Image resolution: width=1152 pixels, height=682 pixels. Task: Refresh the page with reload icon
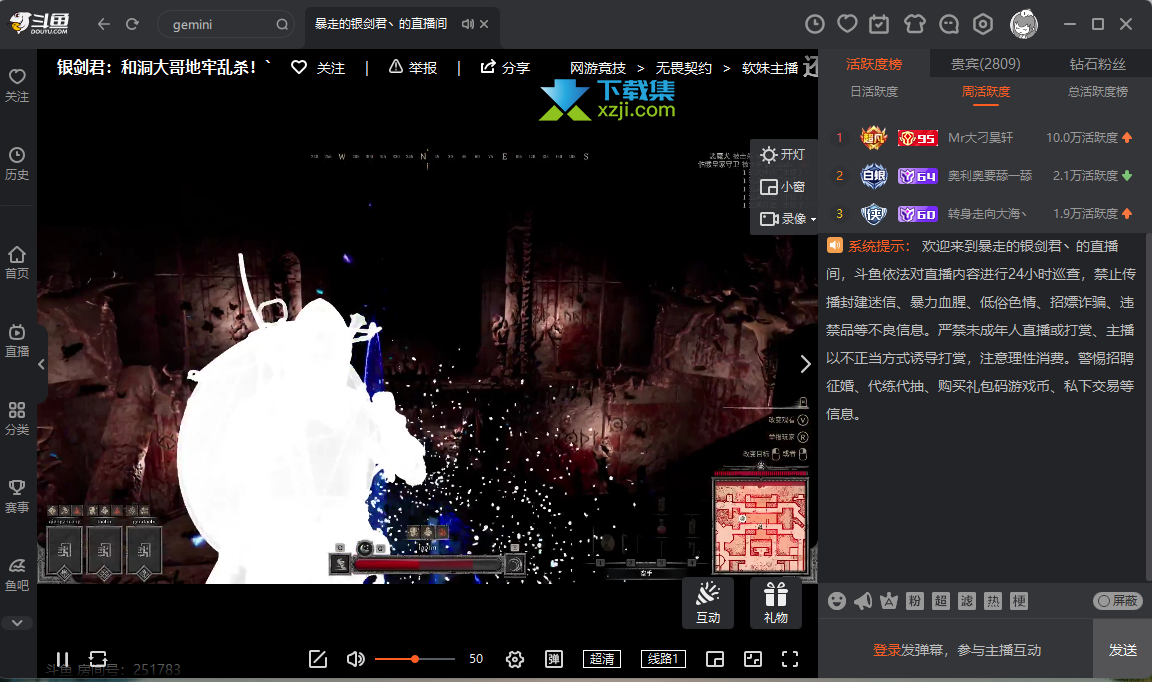click(132, 24)
